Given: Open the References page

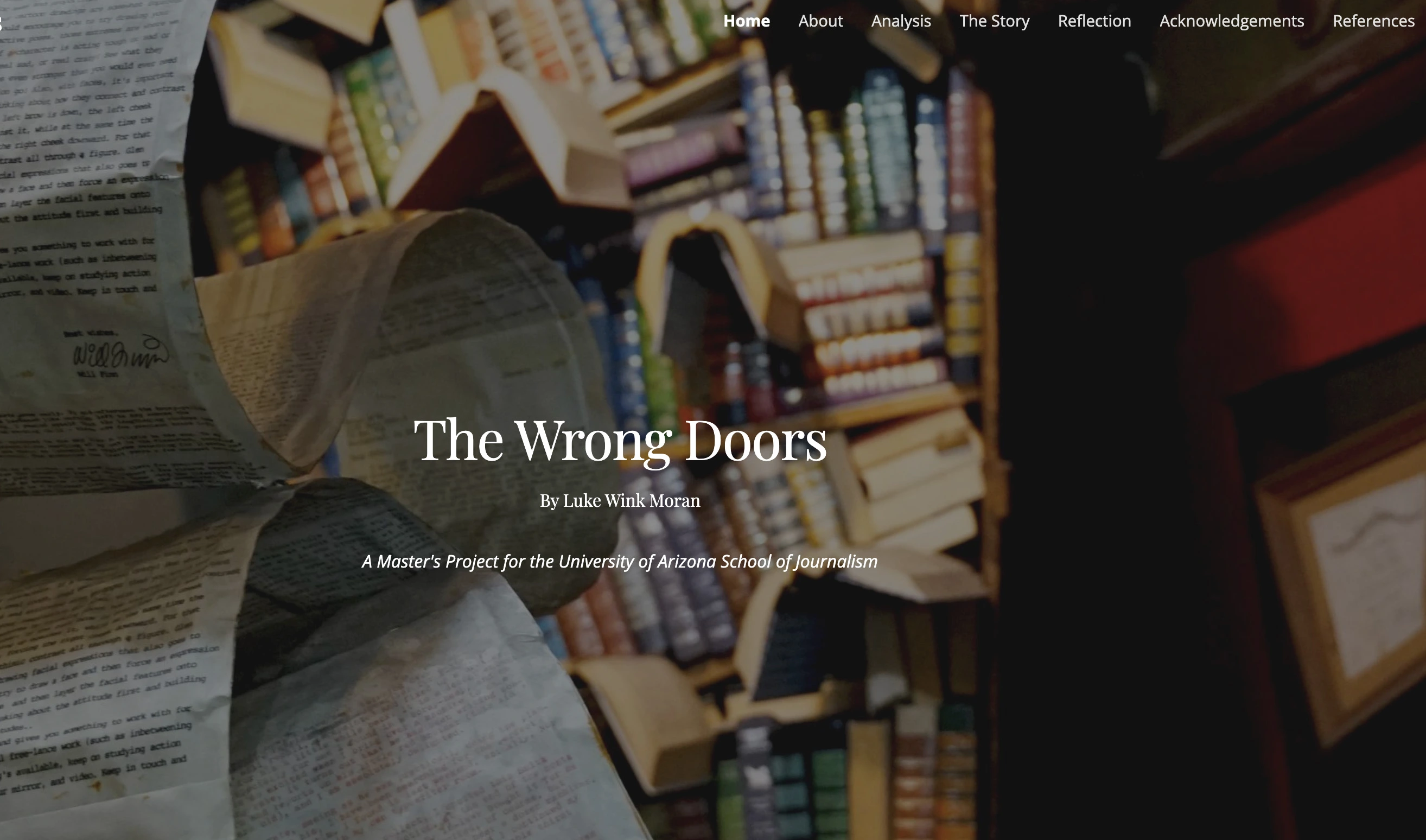Looking at the screenshot, I should (1373, 21).
